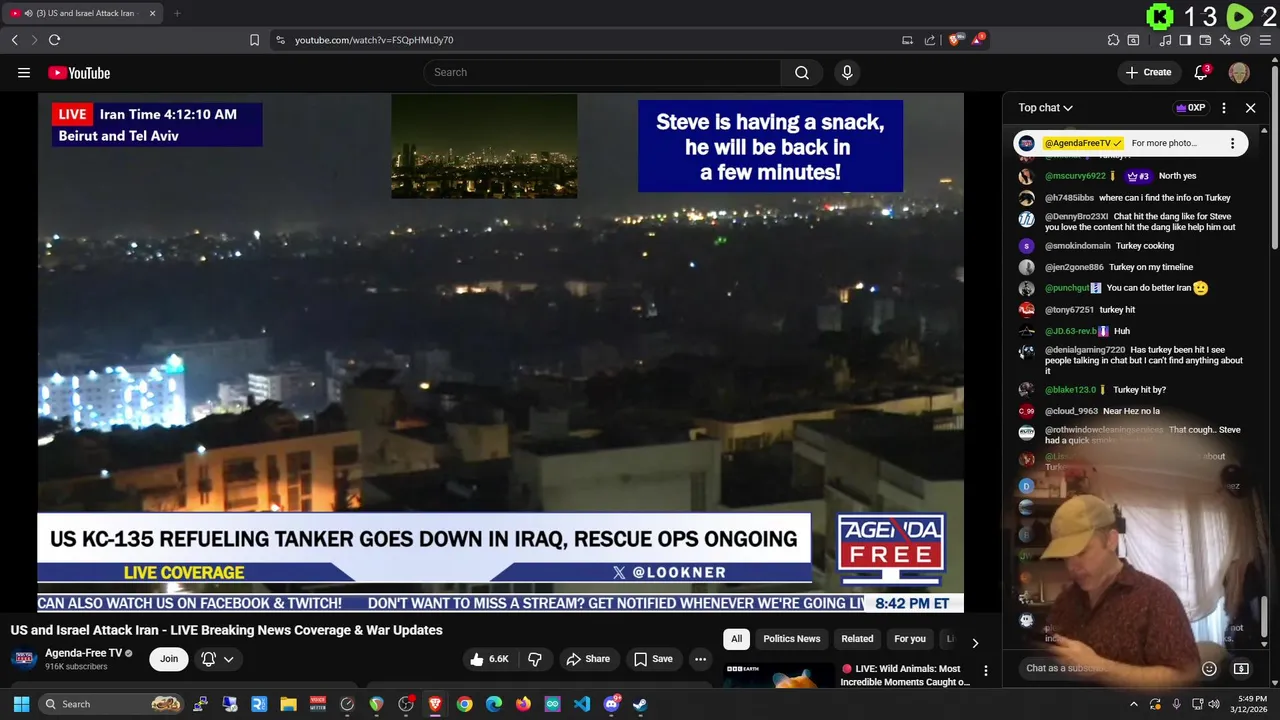Viewport: 1280px width, 720px height.
Task: Switch to the US and Israel Attack Iran tab
Action: point(84,13)
